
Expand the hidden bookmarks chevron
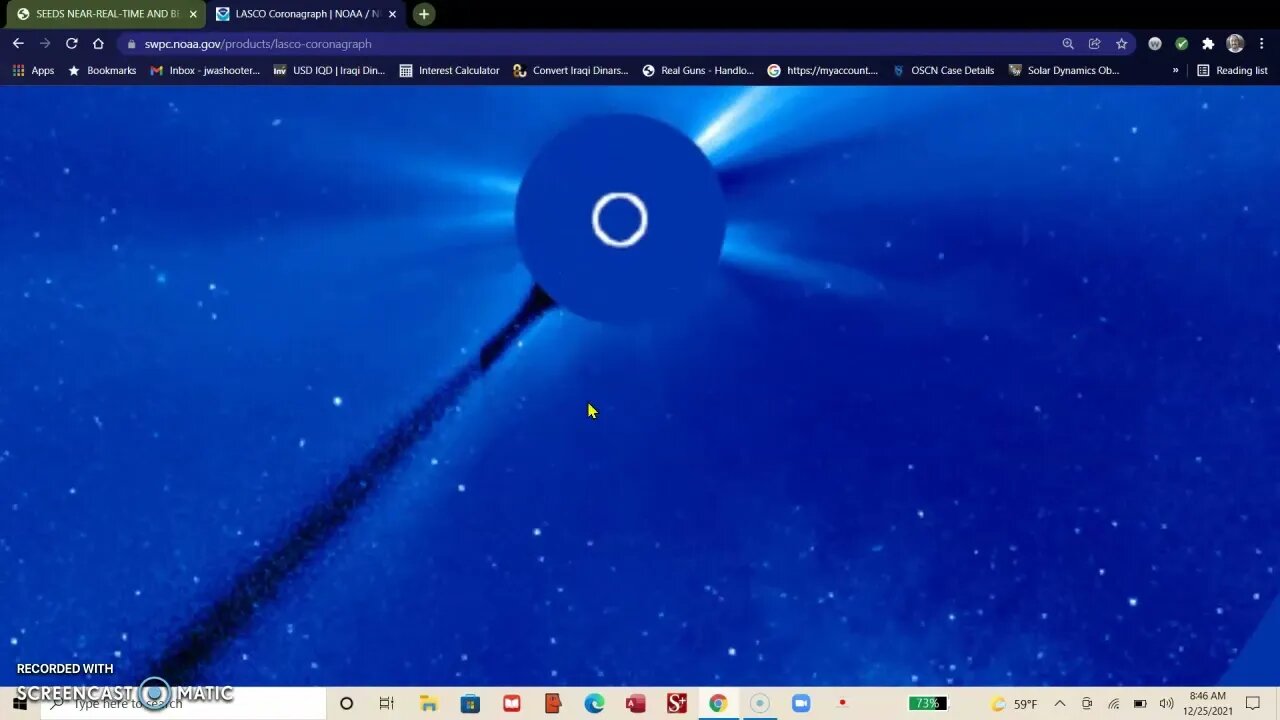pos(1175,71)
